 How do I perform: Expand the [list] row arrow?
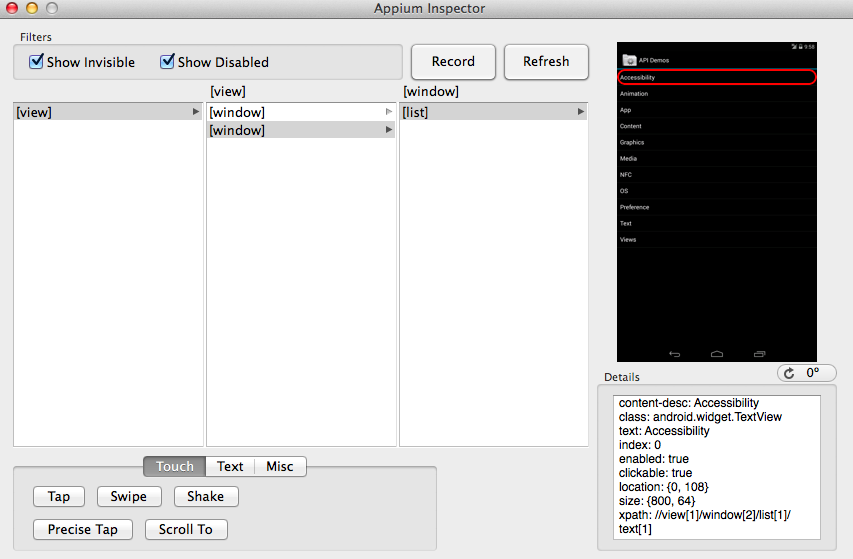click(x=581, y=111)
